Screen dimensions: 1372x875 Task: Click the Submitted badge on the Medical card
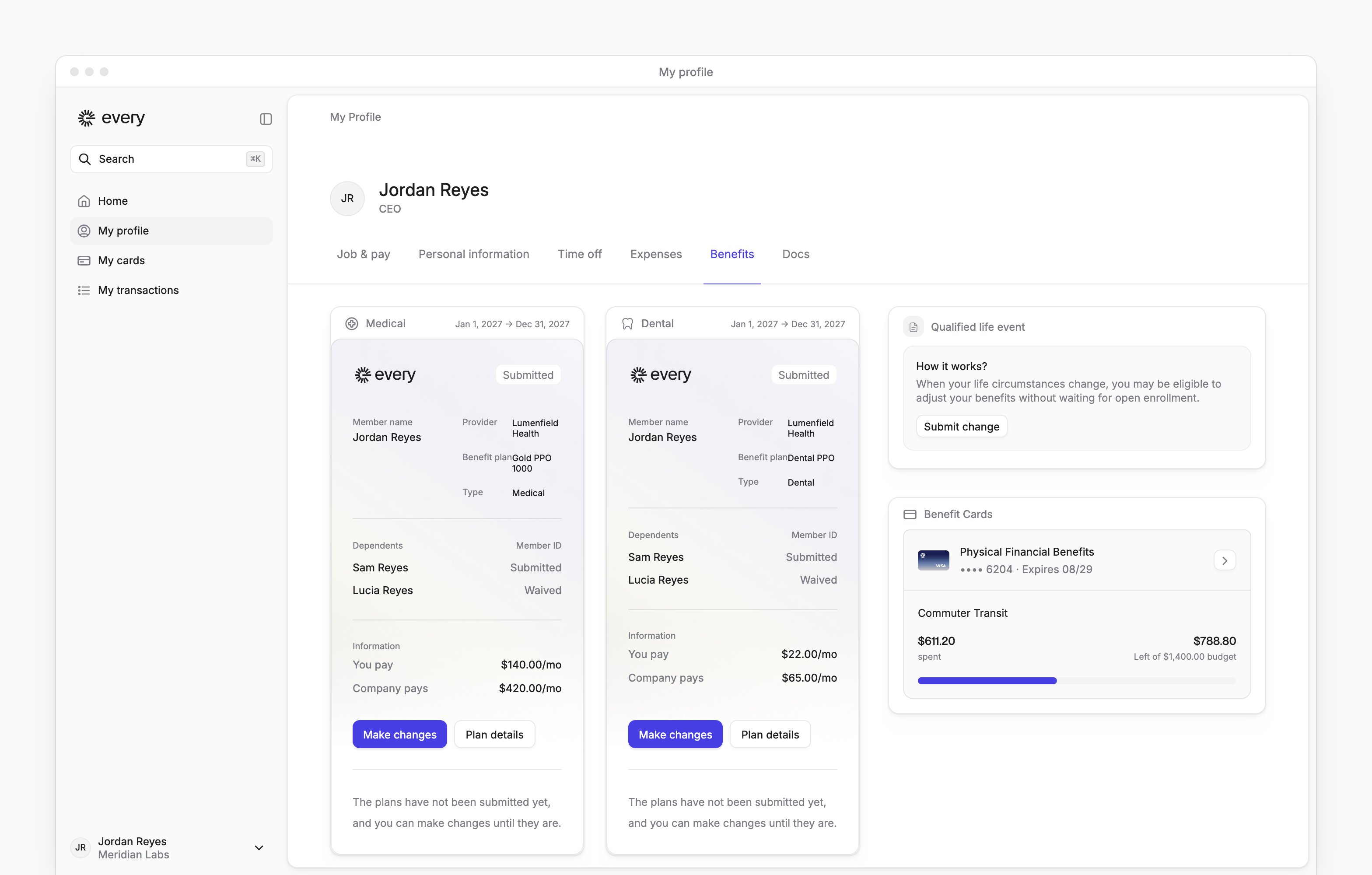(528, 375)
